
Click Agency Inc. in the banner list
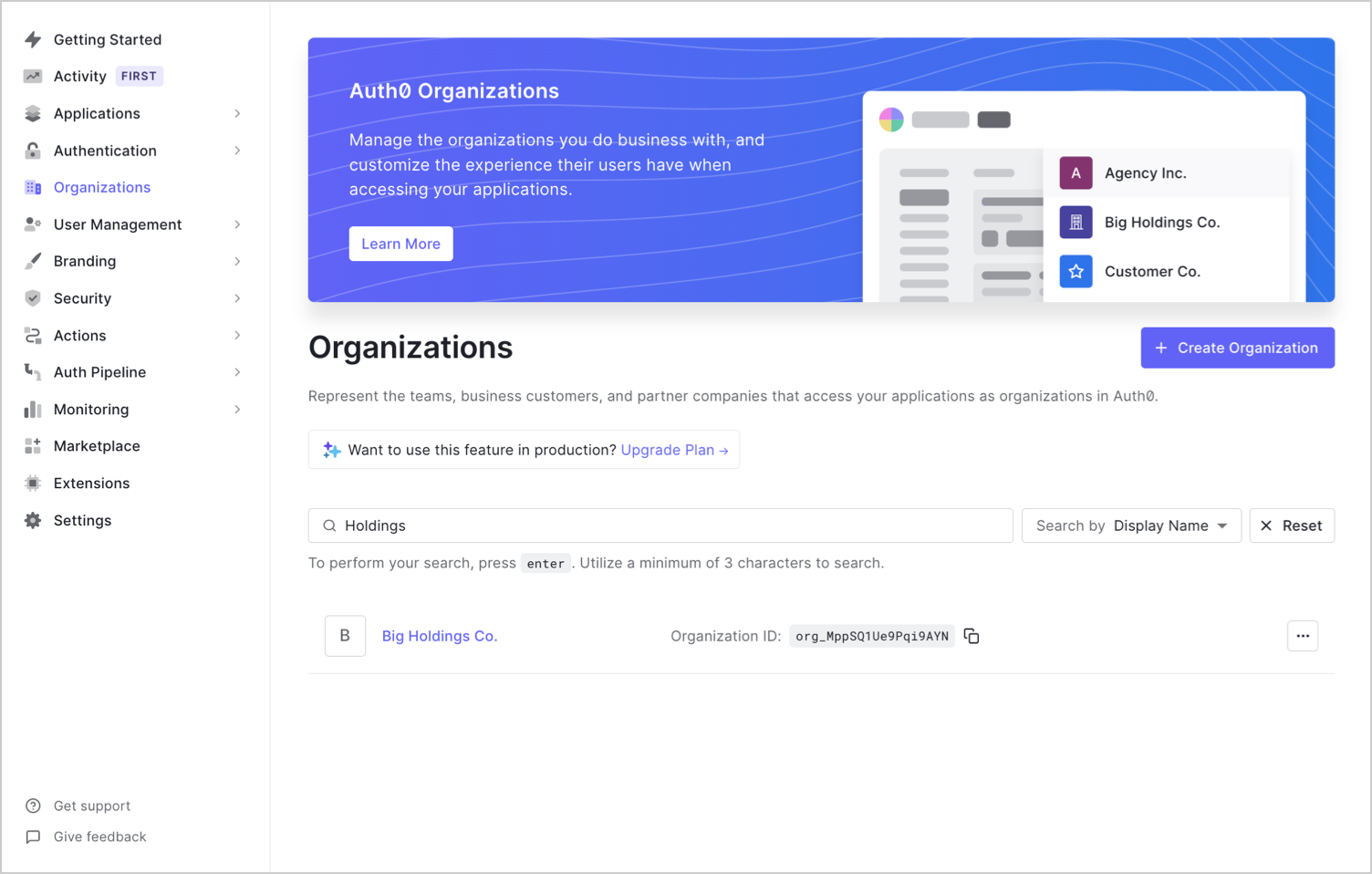(1146, 173)
